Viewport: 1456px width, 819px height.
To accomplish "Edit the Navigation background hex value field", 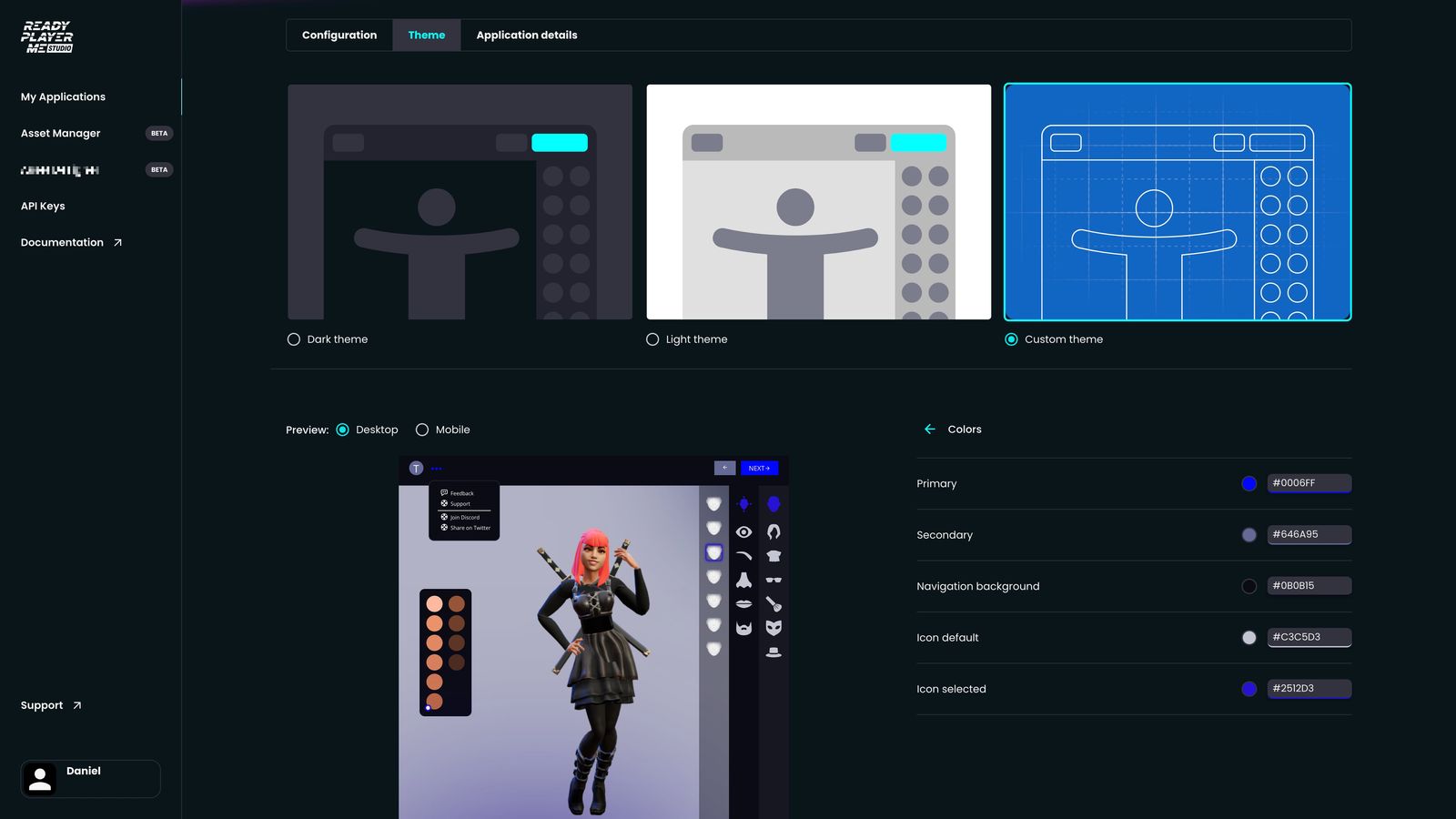I will pos(1309,585).
